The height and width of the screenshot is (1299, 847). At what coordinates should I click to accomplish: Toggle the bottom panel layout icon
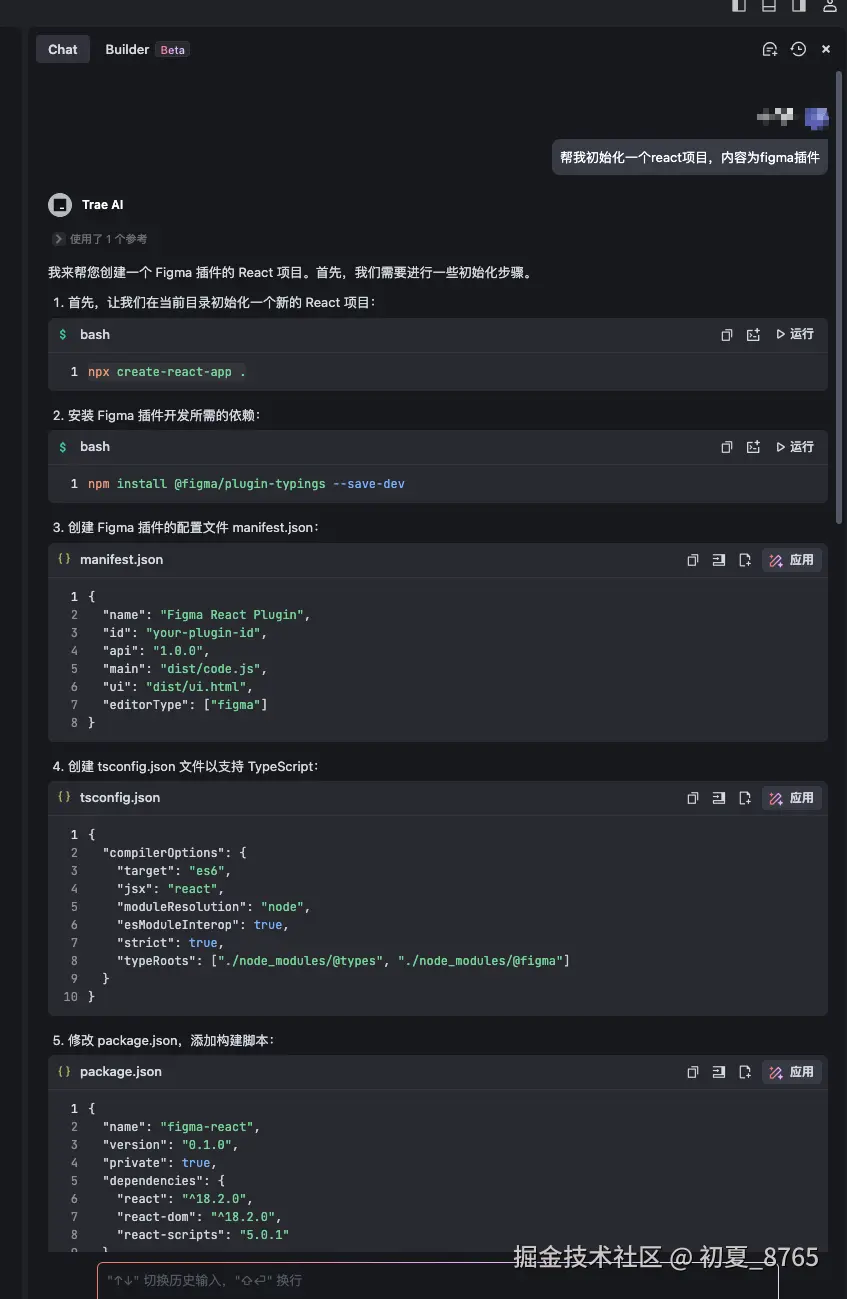[769, 5]
